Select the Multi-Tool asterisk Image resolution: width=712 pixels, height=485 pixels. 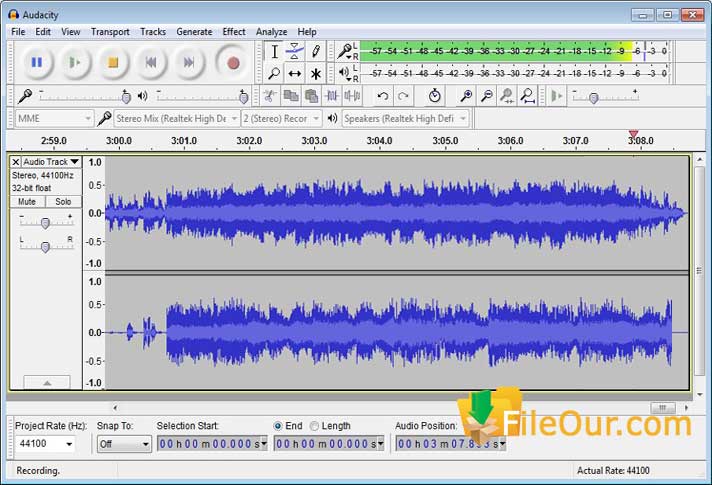click(316, 73)
